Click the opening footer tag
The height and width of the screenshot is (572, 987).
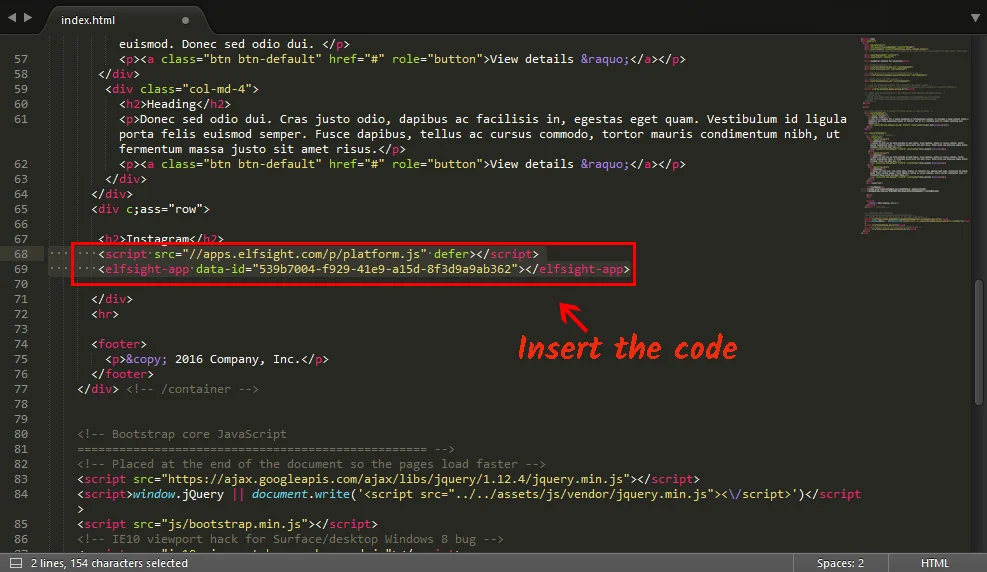coord(119,344)
